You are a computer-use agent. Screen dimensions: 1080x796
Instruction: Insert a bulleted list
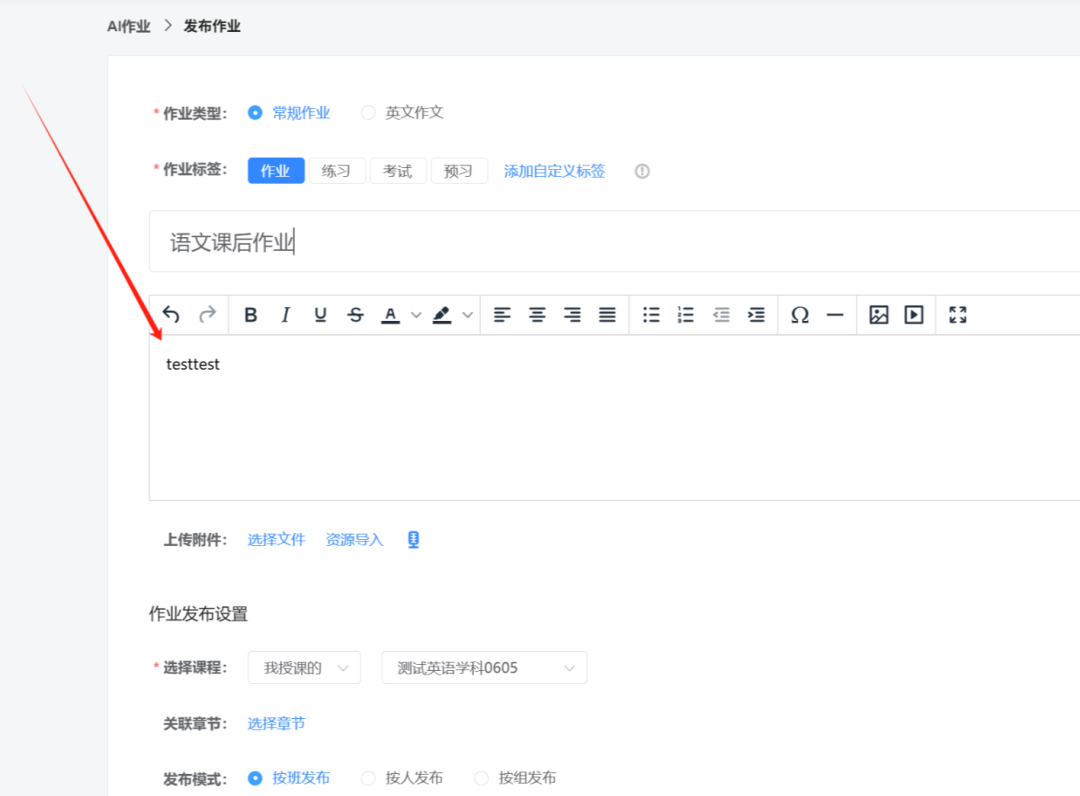(651, 315)
